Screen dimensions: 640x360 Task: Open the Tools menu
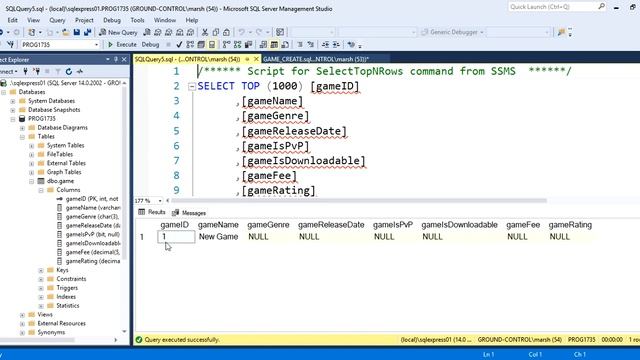(x=137, y=20)
